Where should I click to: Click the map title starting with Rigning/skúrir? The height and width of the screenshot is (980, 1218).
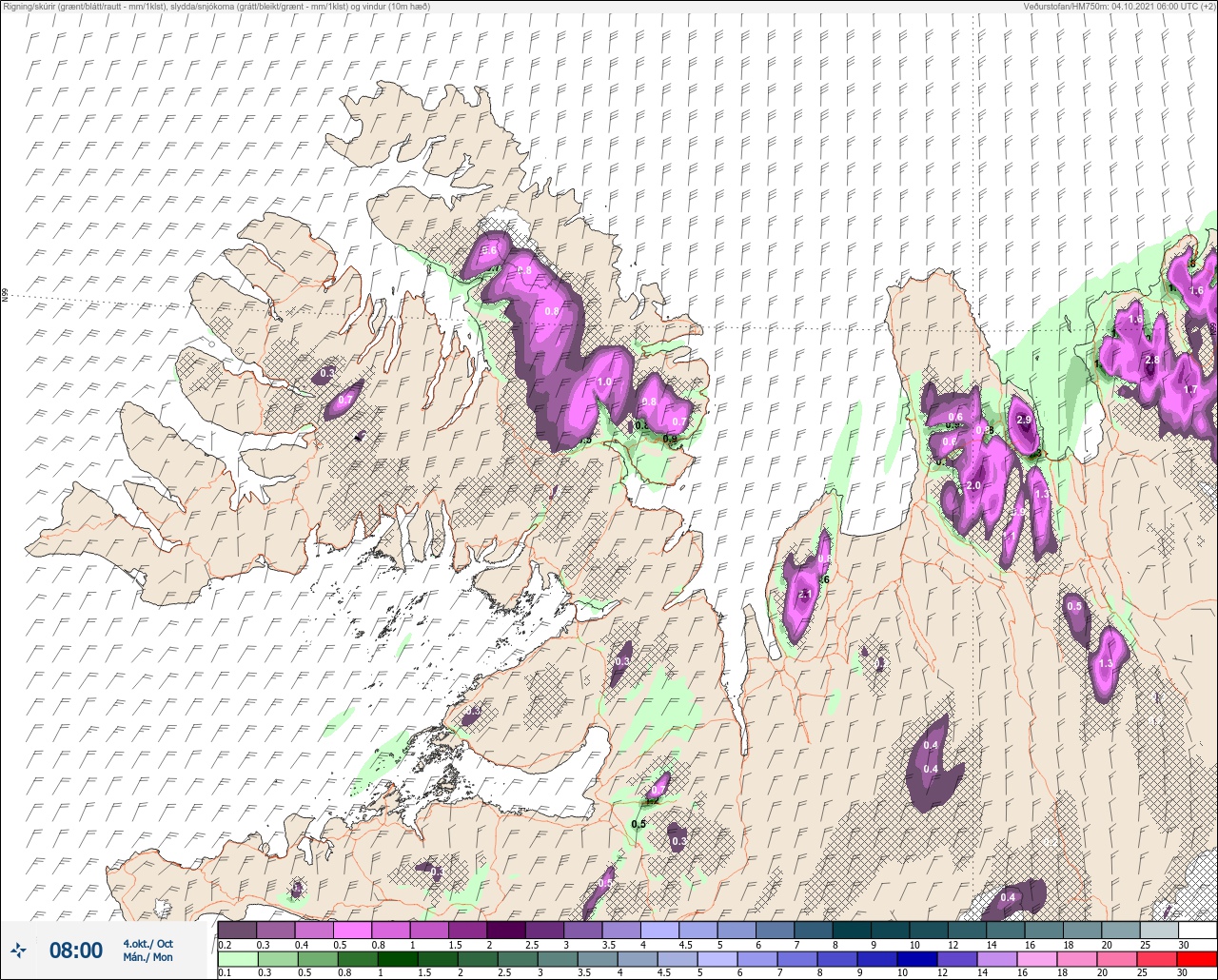tap(216, 7)
